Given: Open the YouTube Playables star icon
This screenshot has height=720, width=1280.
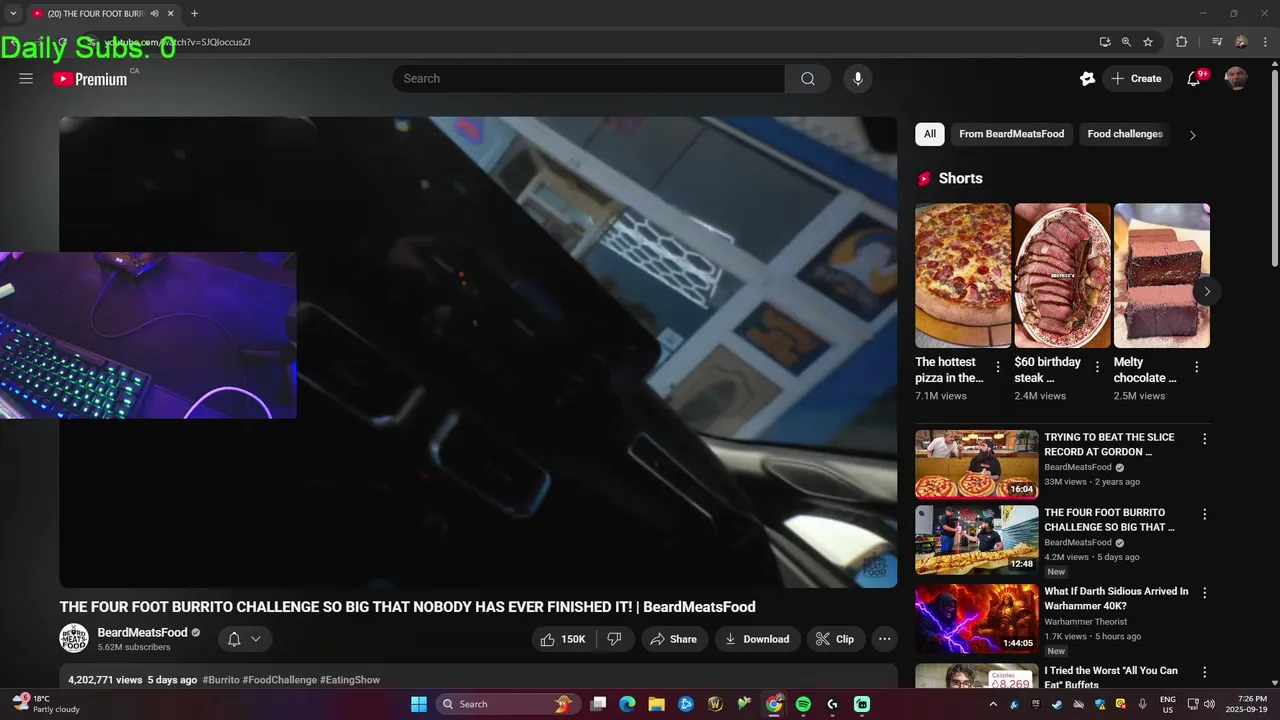Looking at the screenshot, I should coord(1087,79).
